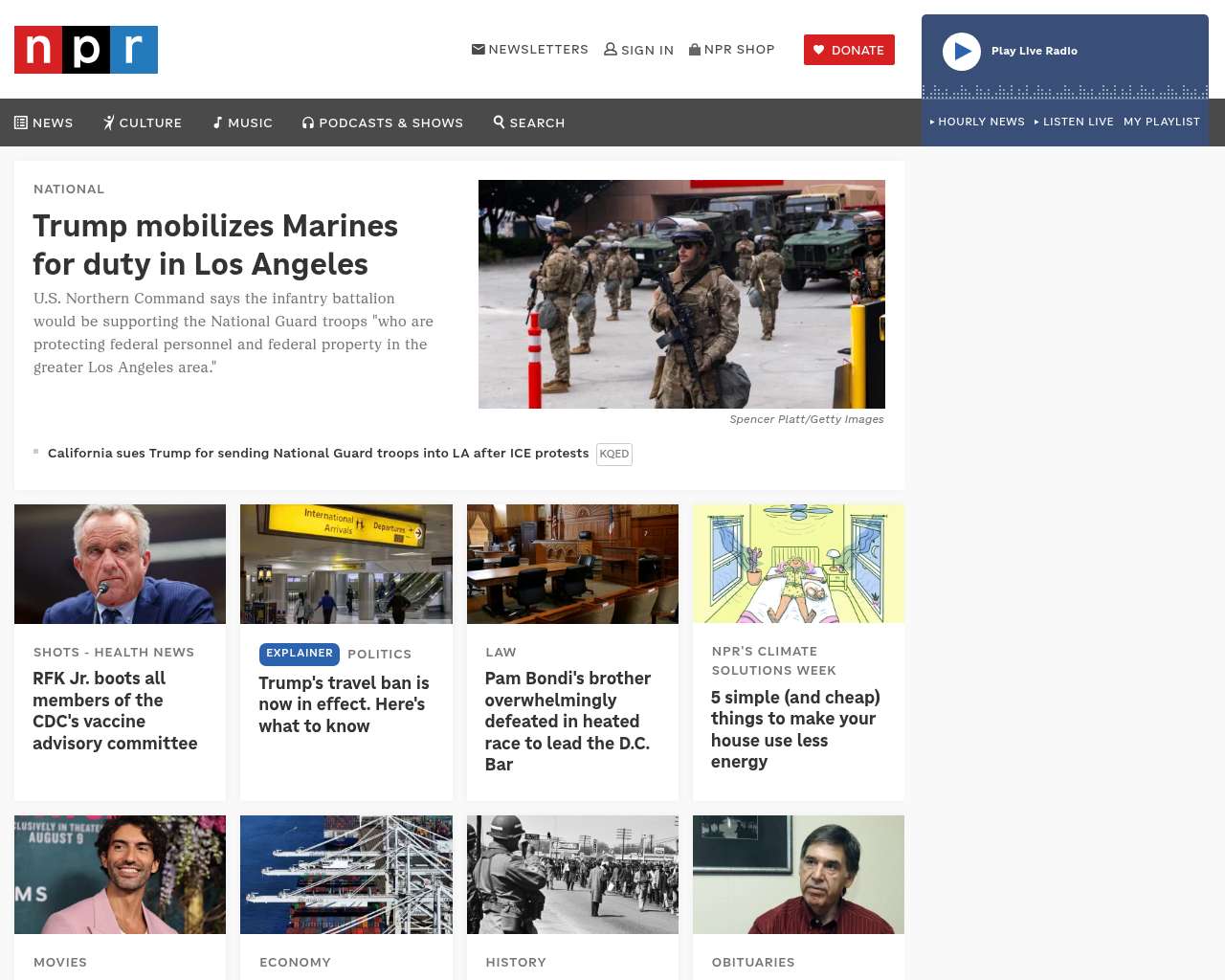
Task: Open the Economy category label
Action: (x=295, y=962)
